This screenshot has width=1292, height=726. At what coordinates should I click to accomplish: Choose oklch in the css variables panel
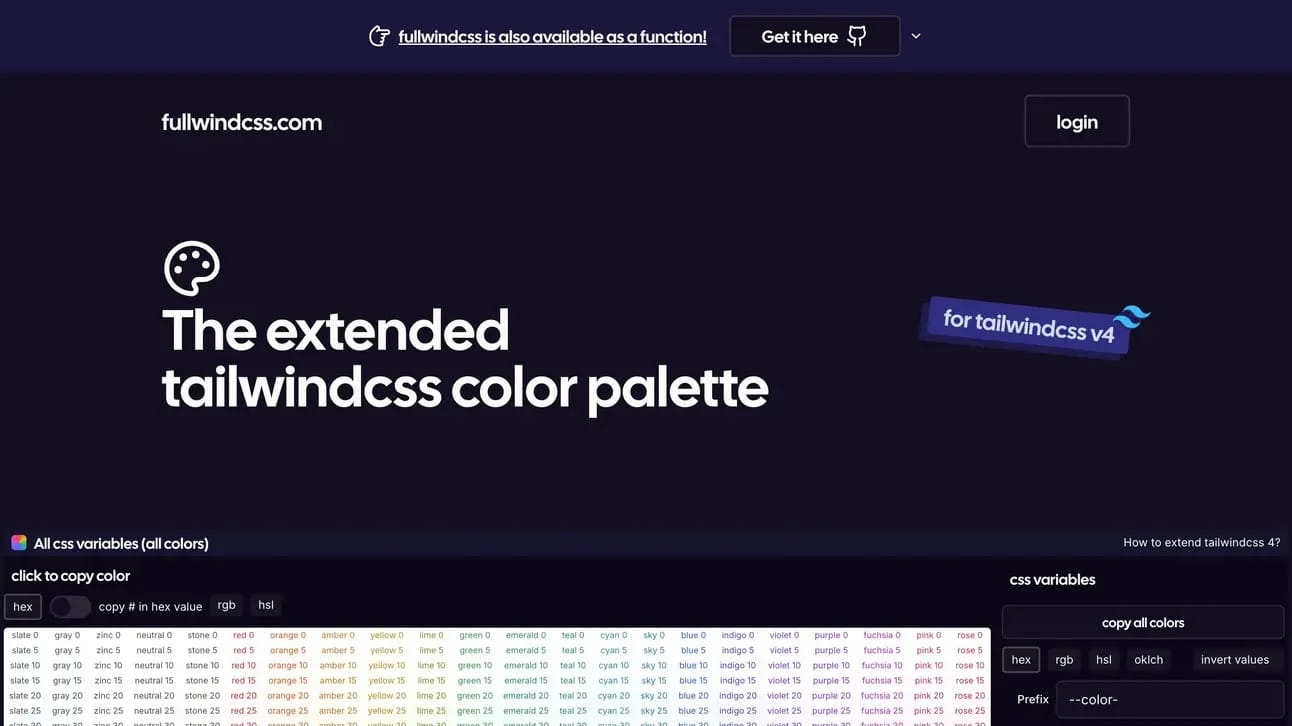pos(1149,660)
